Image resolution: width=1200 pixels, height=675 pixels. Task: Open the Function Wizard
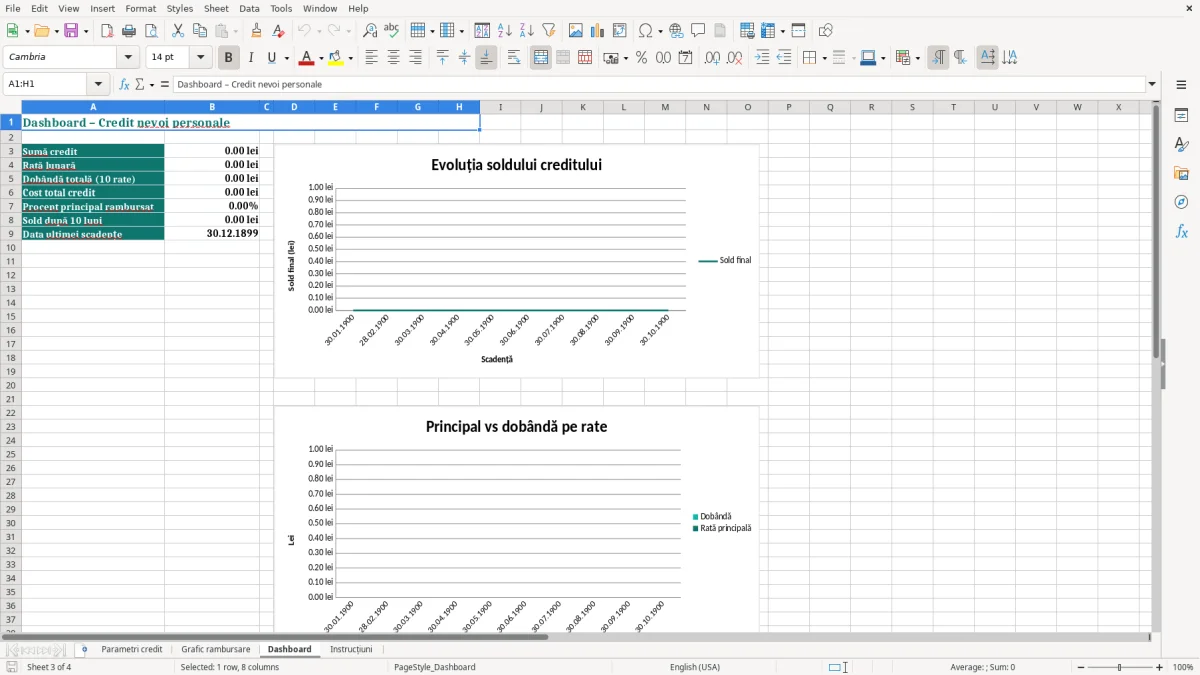[x=125, y=85]
